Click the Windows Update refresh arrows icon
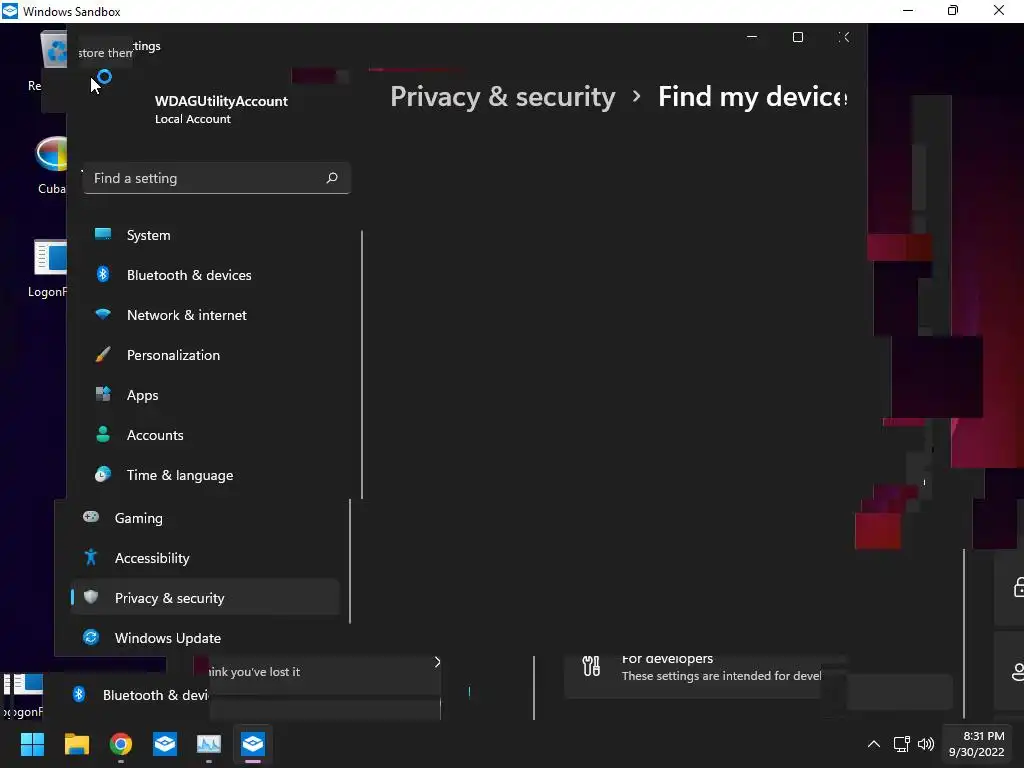The image size is (1024, 768). click(x=91, y=637)
